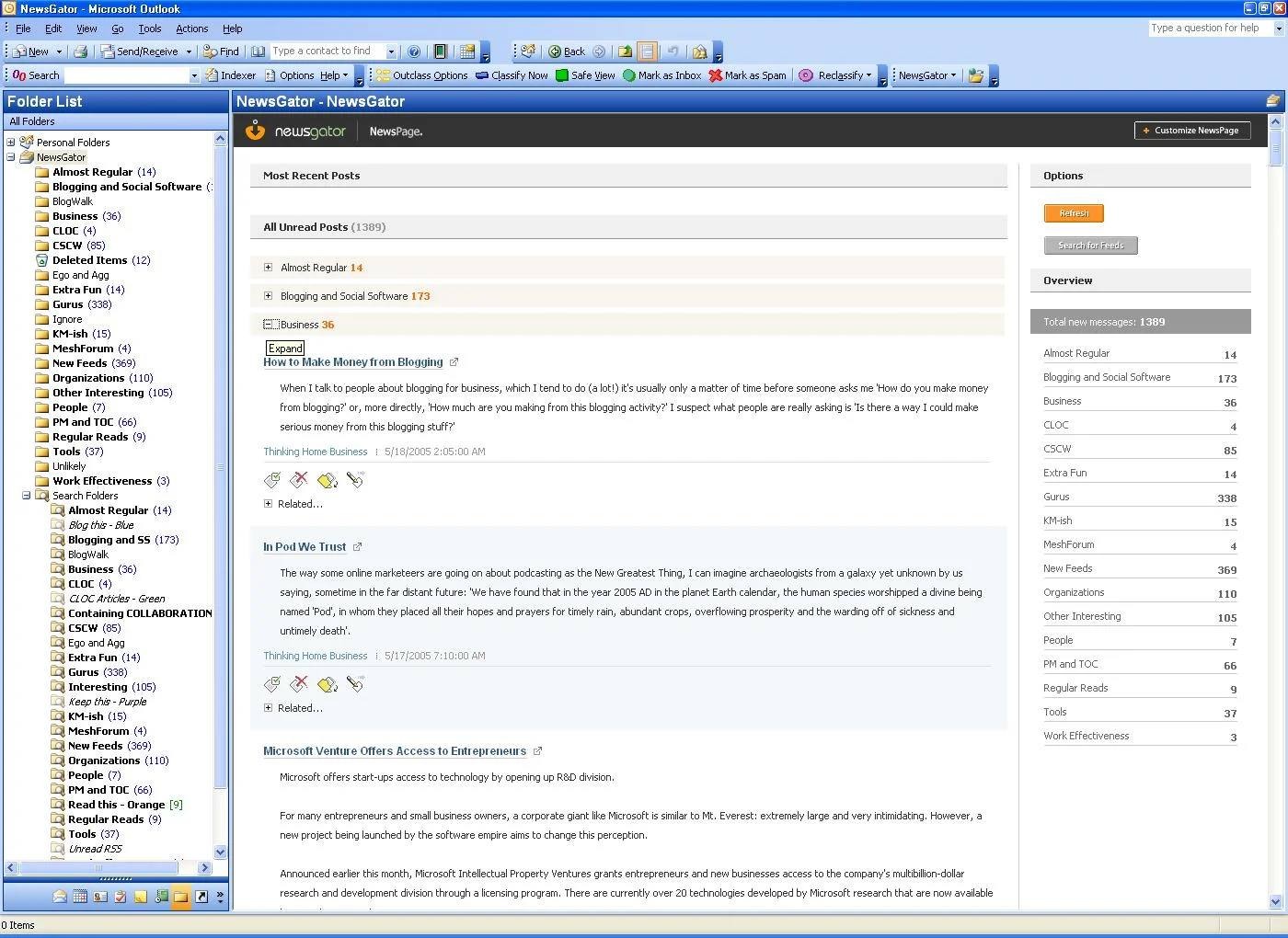Click the Classify Now button
Image resolution: width=1288 pixels, height=938 pixels.
tap(512, 75)
